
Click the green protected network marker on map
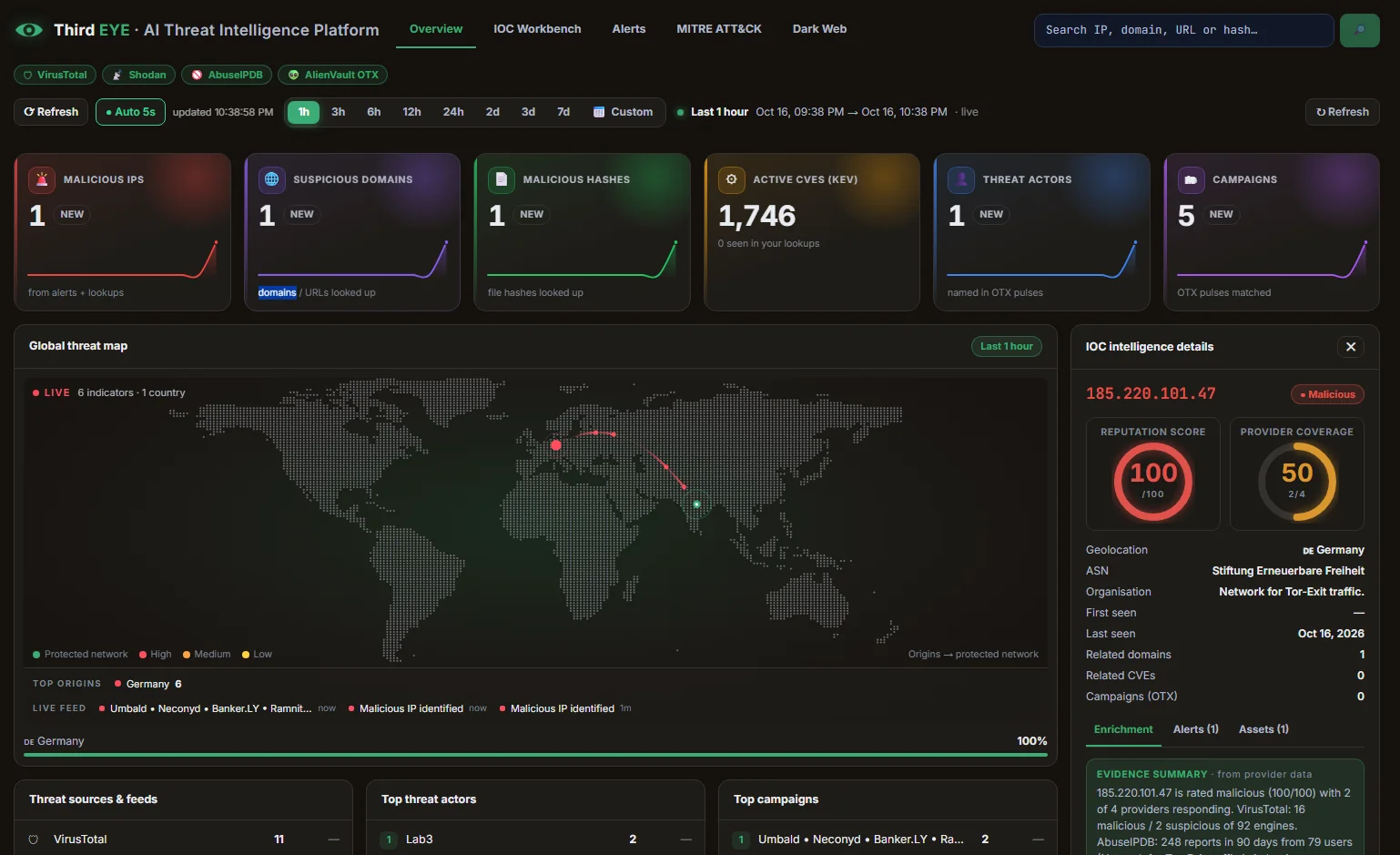click(696, 504)
